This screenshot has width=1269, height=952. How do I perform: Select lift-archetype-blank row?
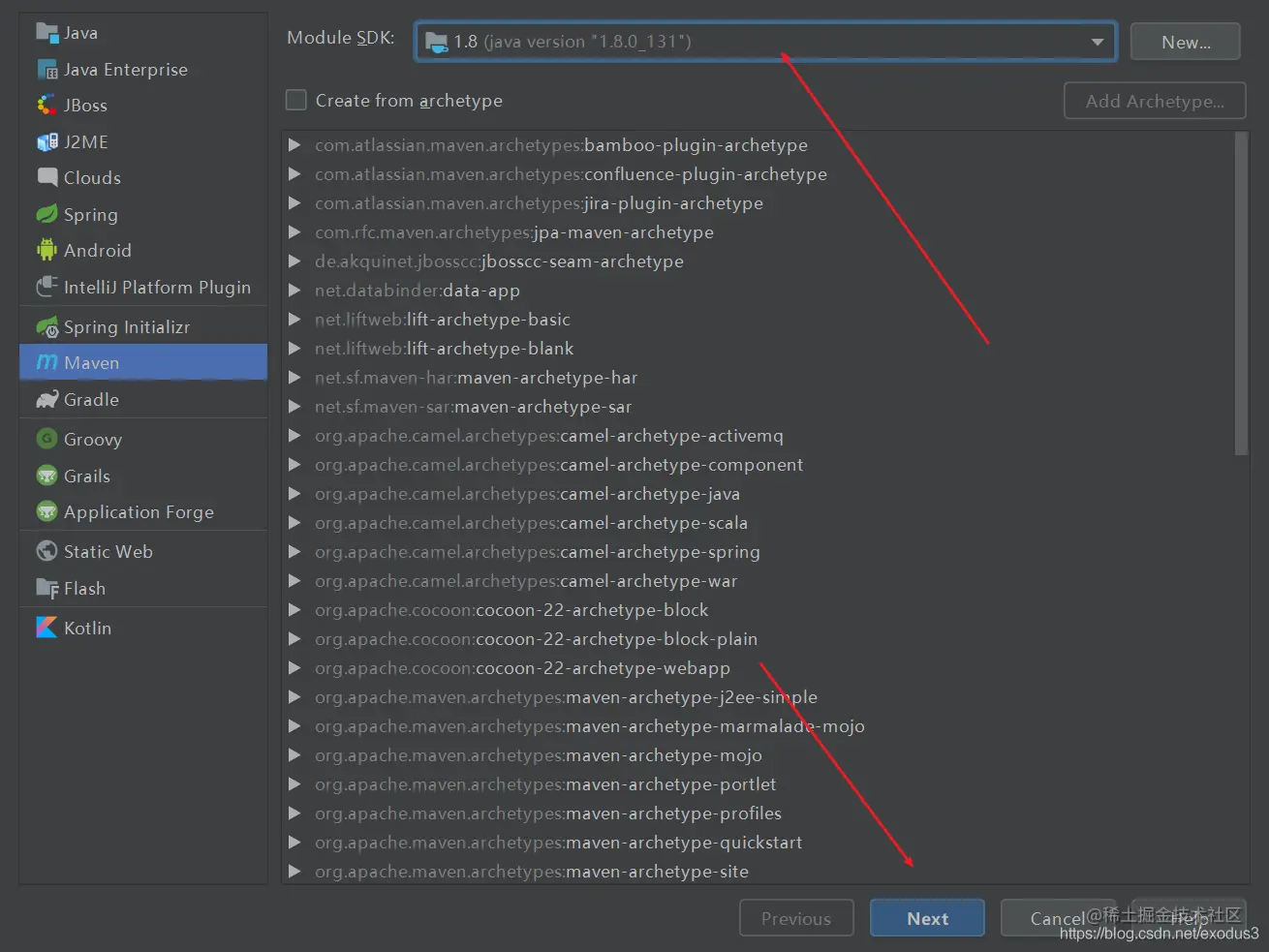[758, 349]
